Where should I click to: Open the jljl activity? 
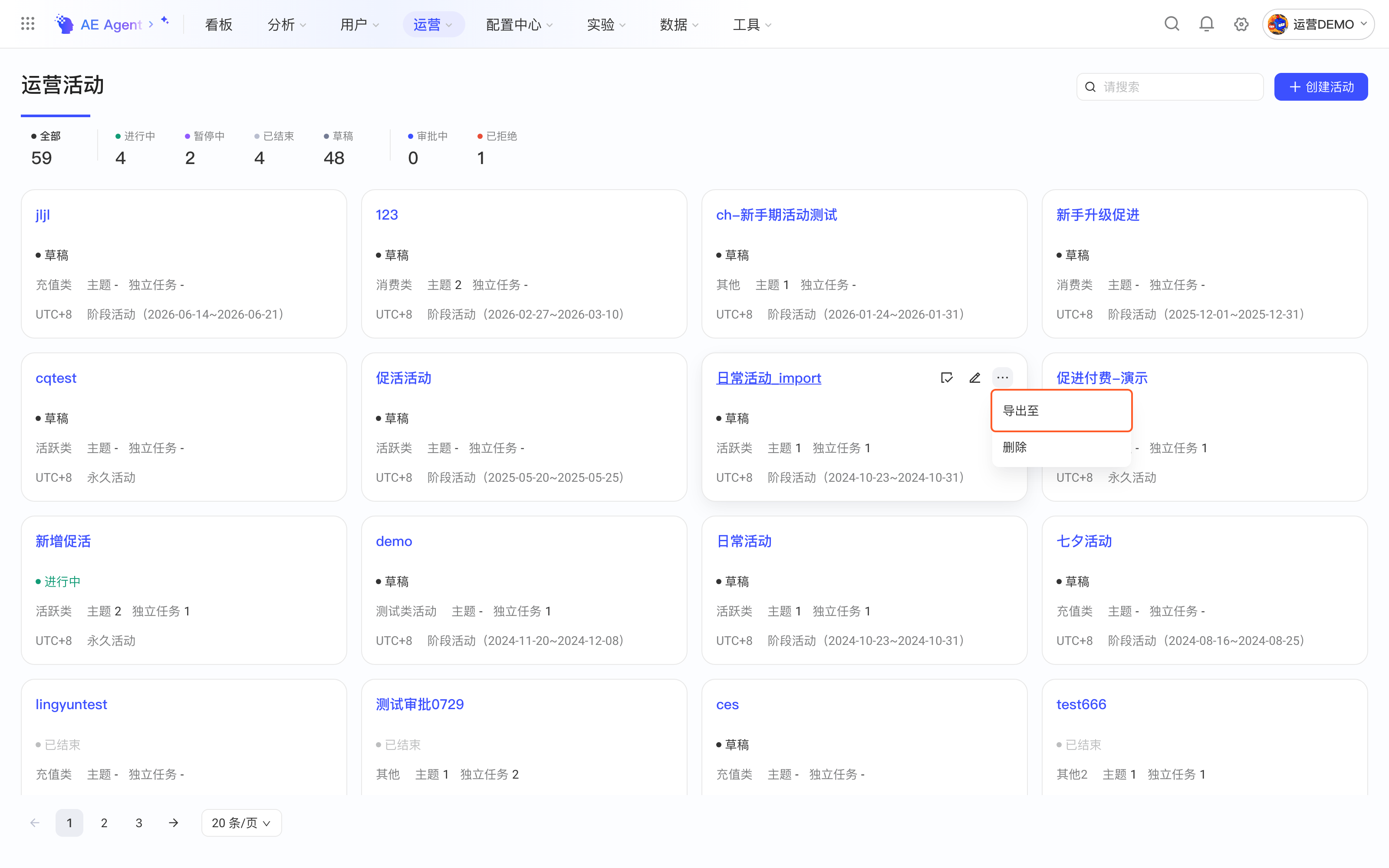coord(43,215)
